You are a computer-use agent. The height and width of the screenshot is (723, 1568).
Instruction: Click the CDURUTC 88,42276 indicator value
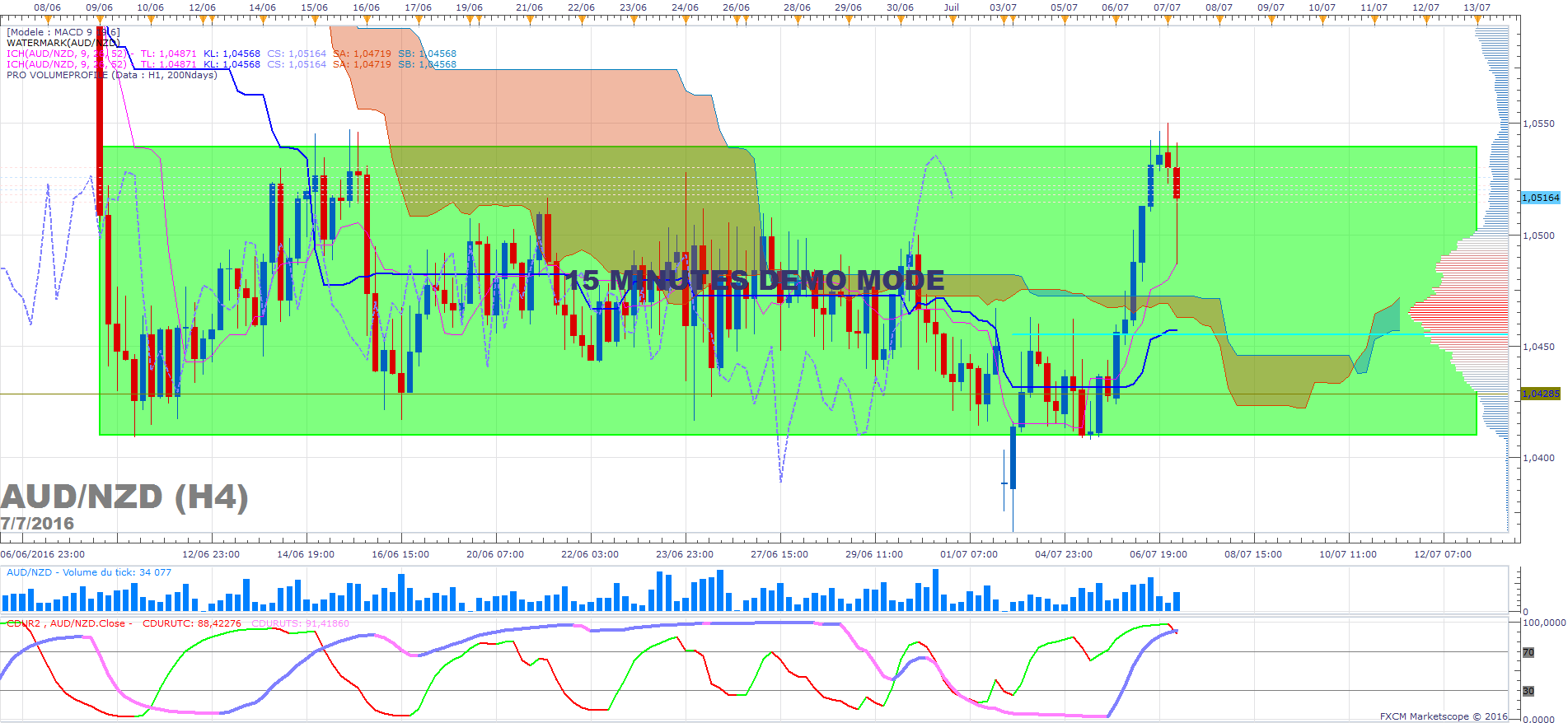tap(192, 623)
